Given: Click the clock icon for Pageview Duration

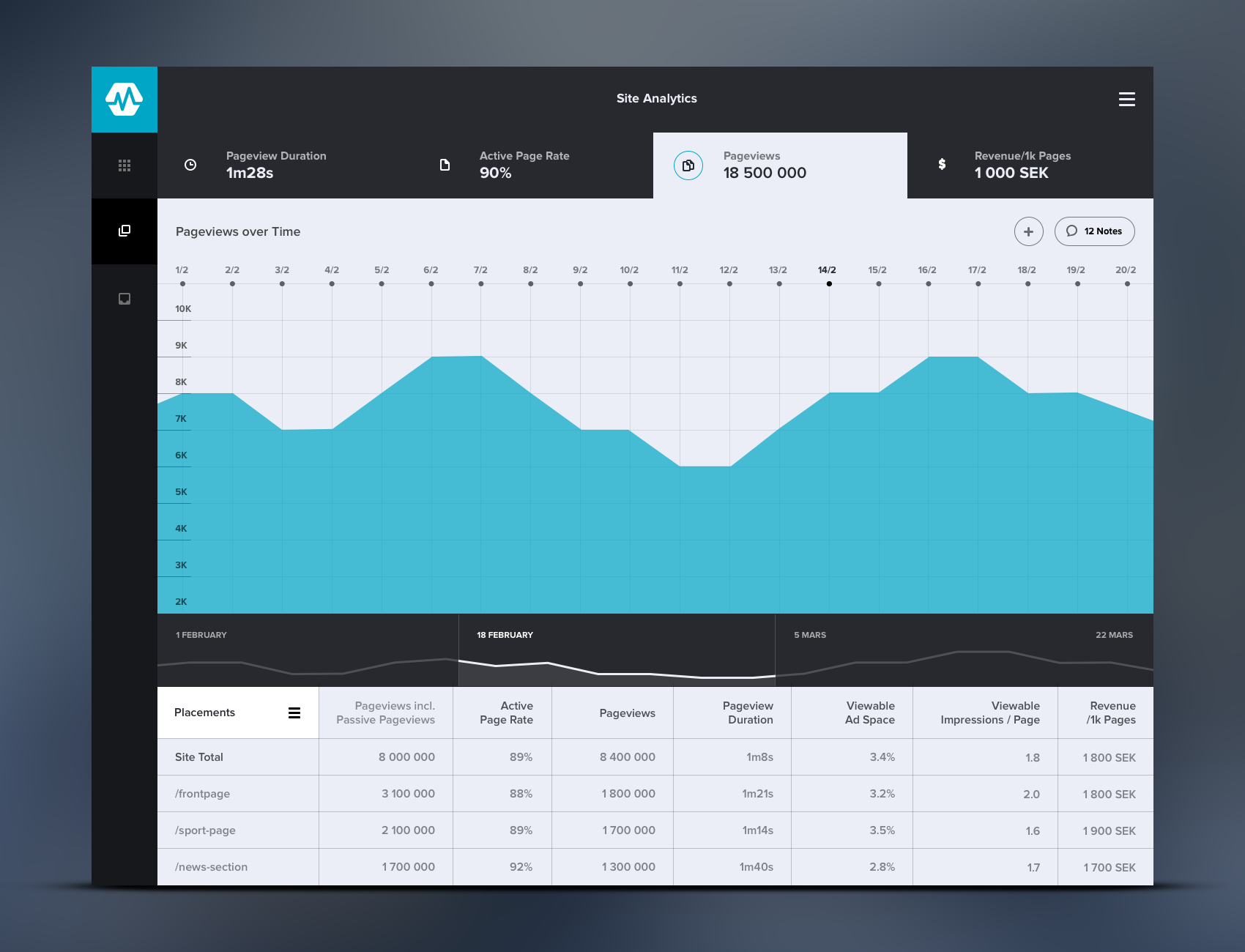Looking at the screenshot, I should click(x=190, y=166).
